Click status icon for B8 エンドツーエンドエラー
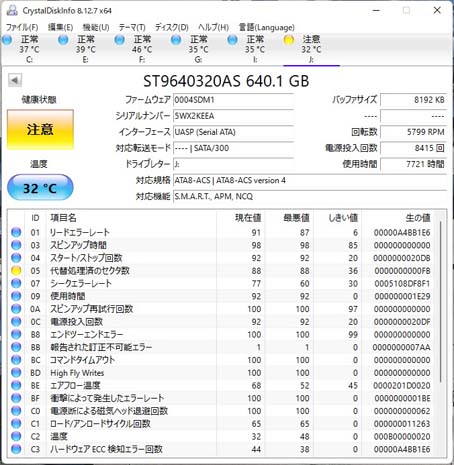 pyautogui.click(x=16, y=334)
